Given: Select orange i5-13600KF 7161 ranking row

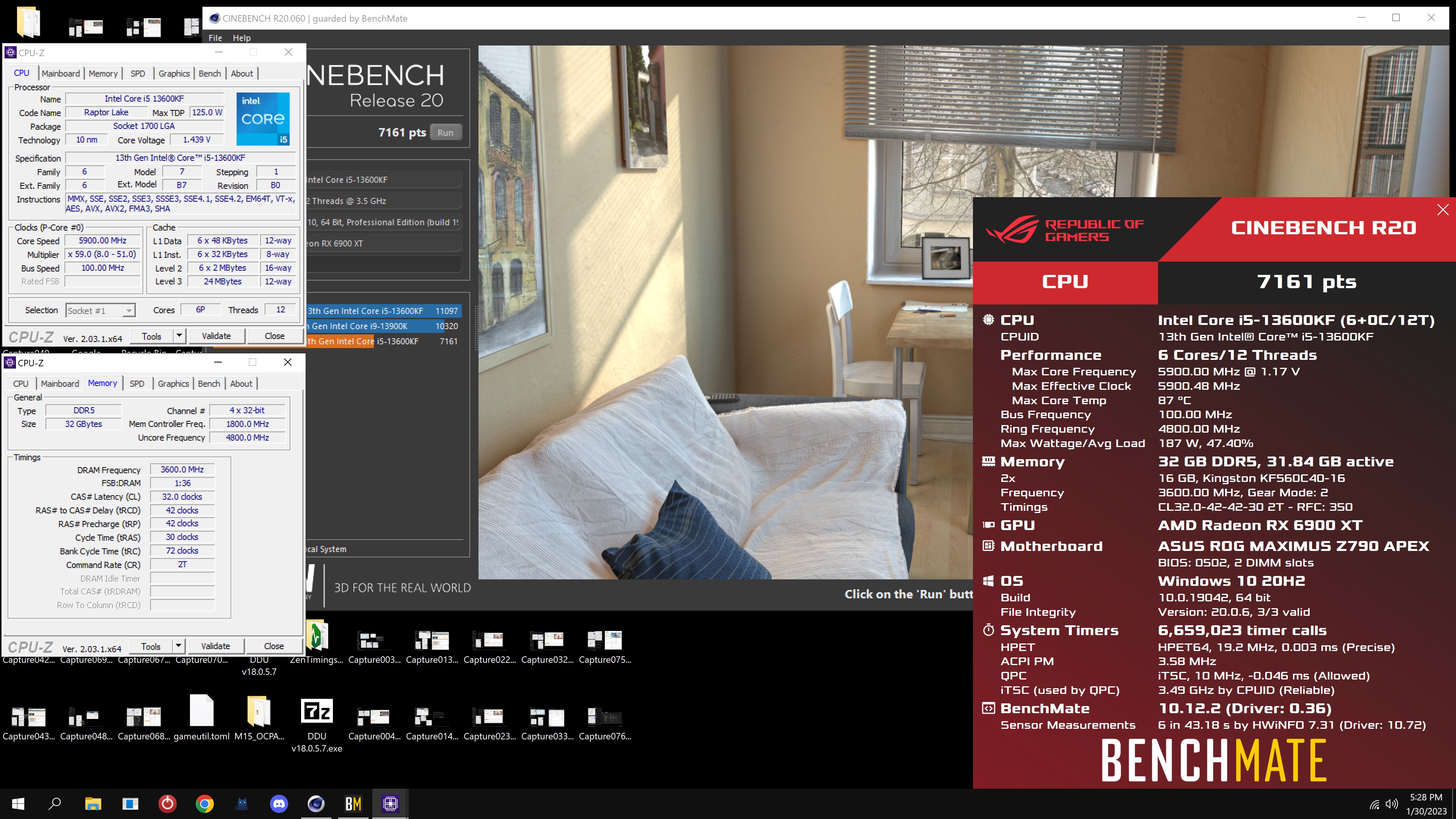Looking at the screenshot, I should (x=384, y=341).
